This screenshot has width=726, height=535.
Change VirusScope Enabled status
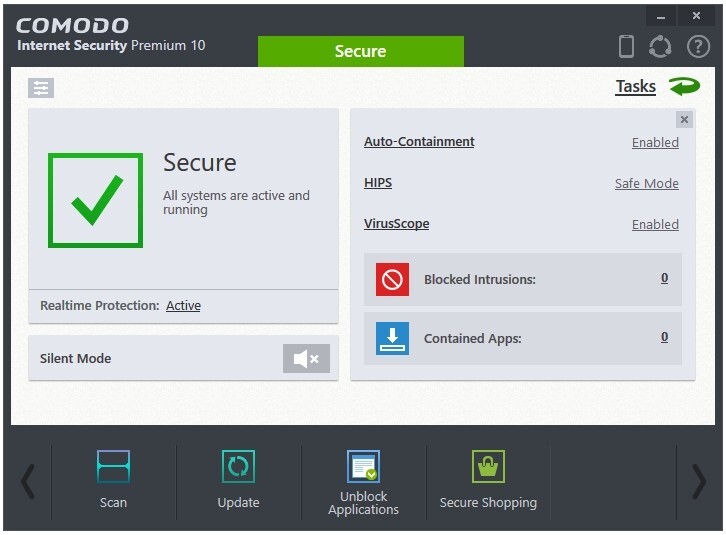[655, 224]
